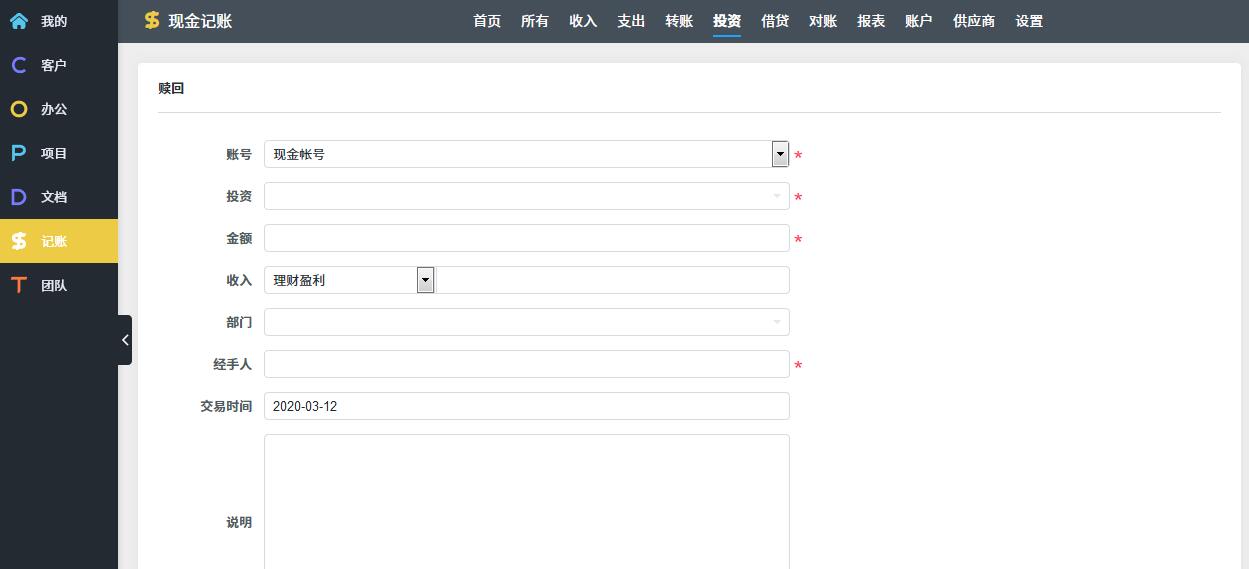Click 客户 label in sidebar
Viewport: 1249px width, 569px height.
point(54,65)
